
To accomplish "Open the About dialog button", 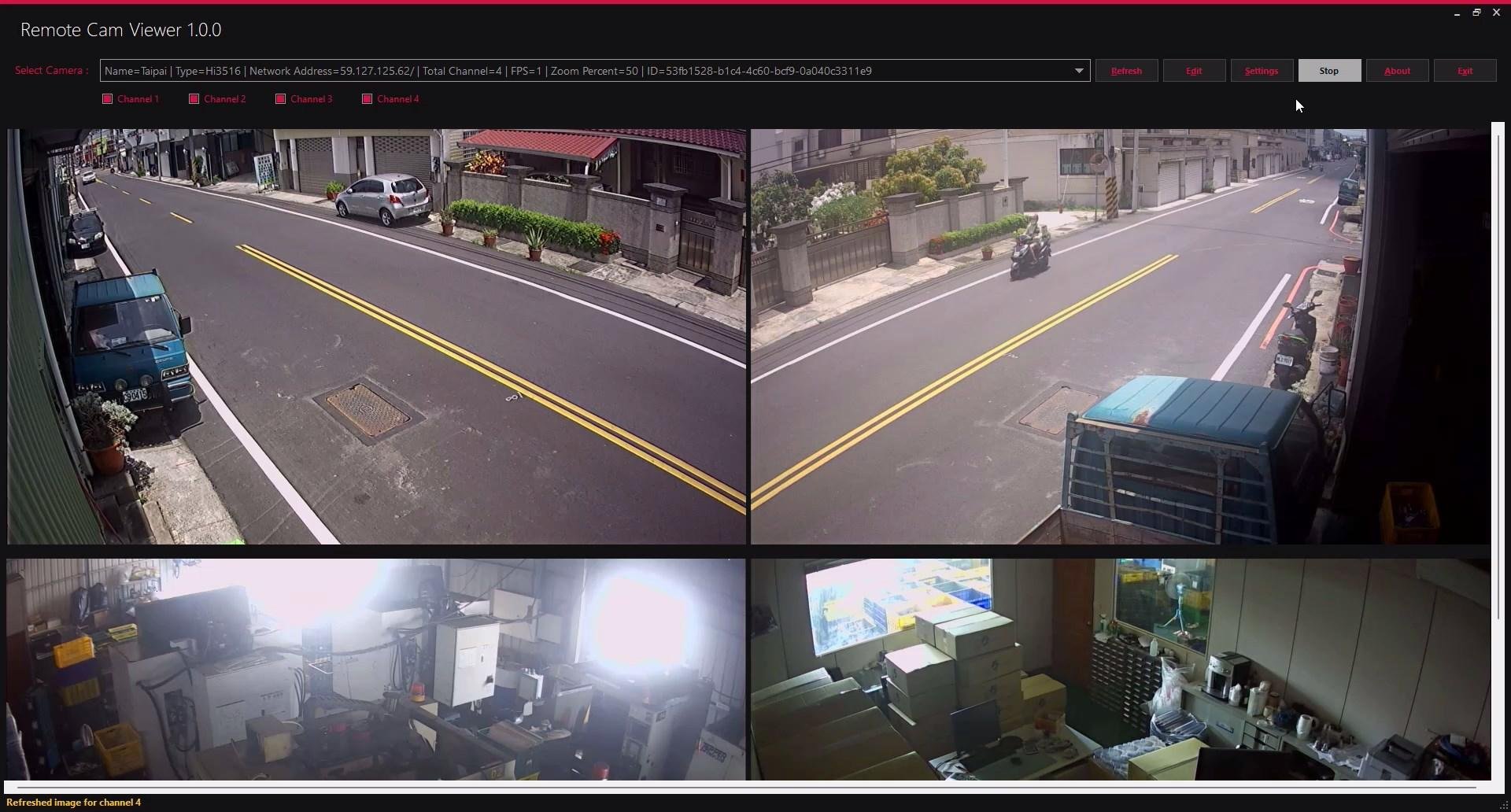I will [1397, 71].
